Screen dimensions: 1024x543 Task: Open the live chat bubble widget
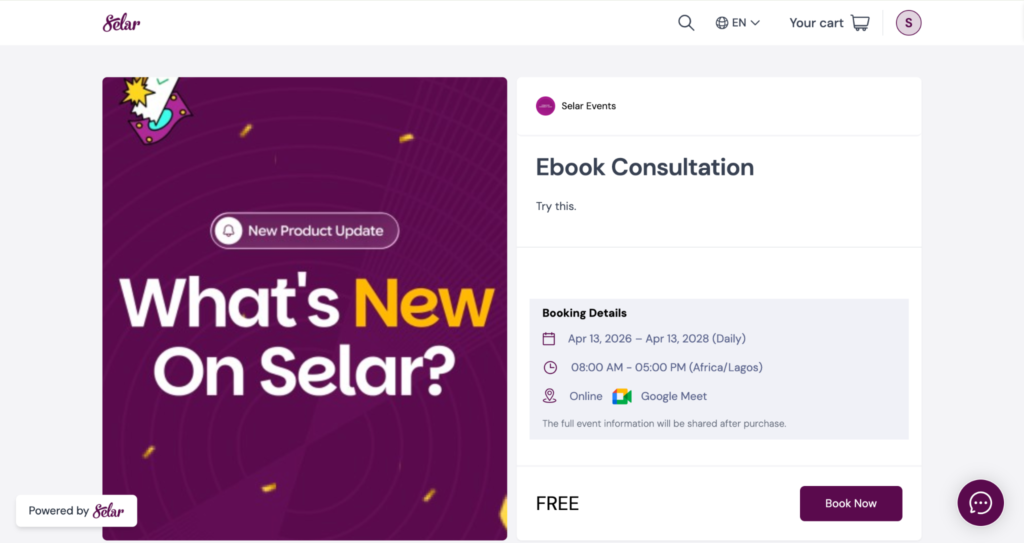[980, 502]
